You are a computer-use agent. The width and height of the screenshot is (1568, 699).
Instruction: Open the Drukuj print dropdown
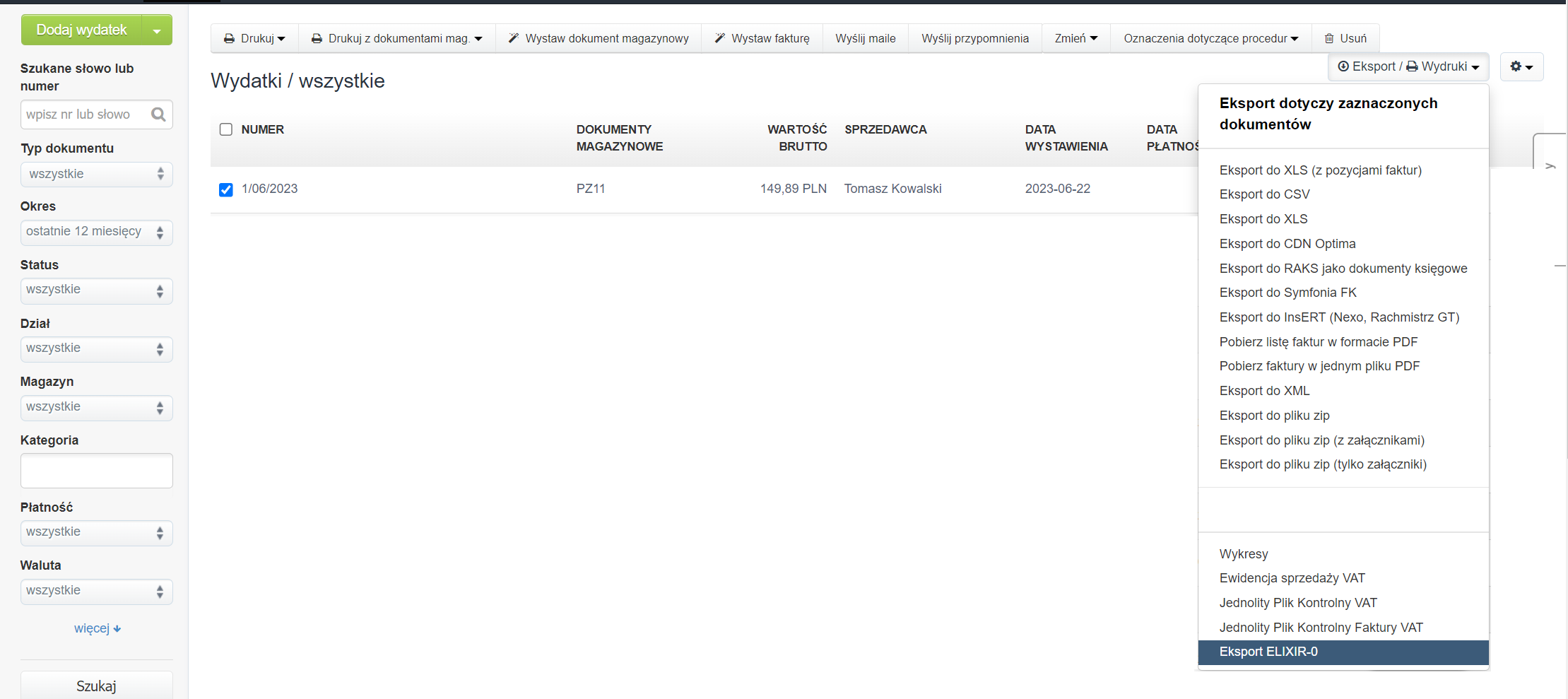pyautogui.click(x=254, y=38)
